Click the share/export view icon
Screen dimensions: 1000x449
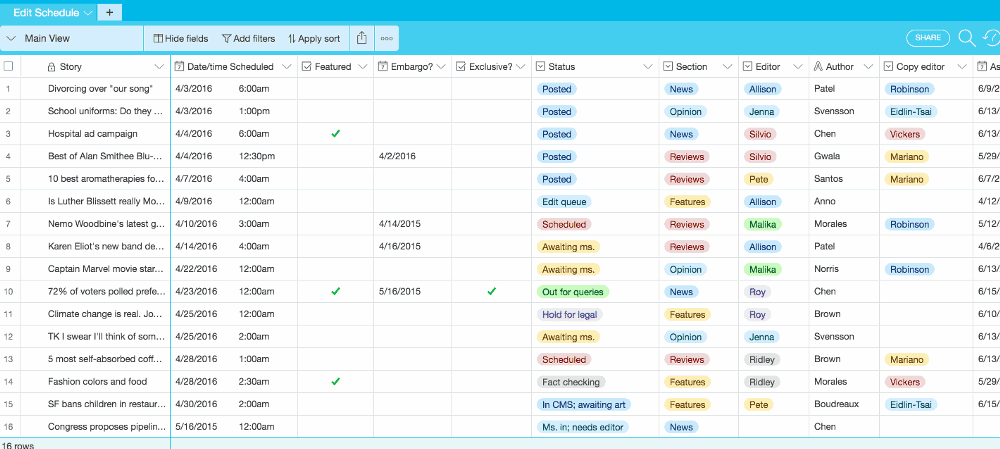(x=362, y=38)
